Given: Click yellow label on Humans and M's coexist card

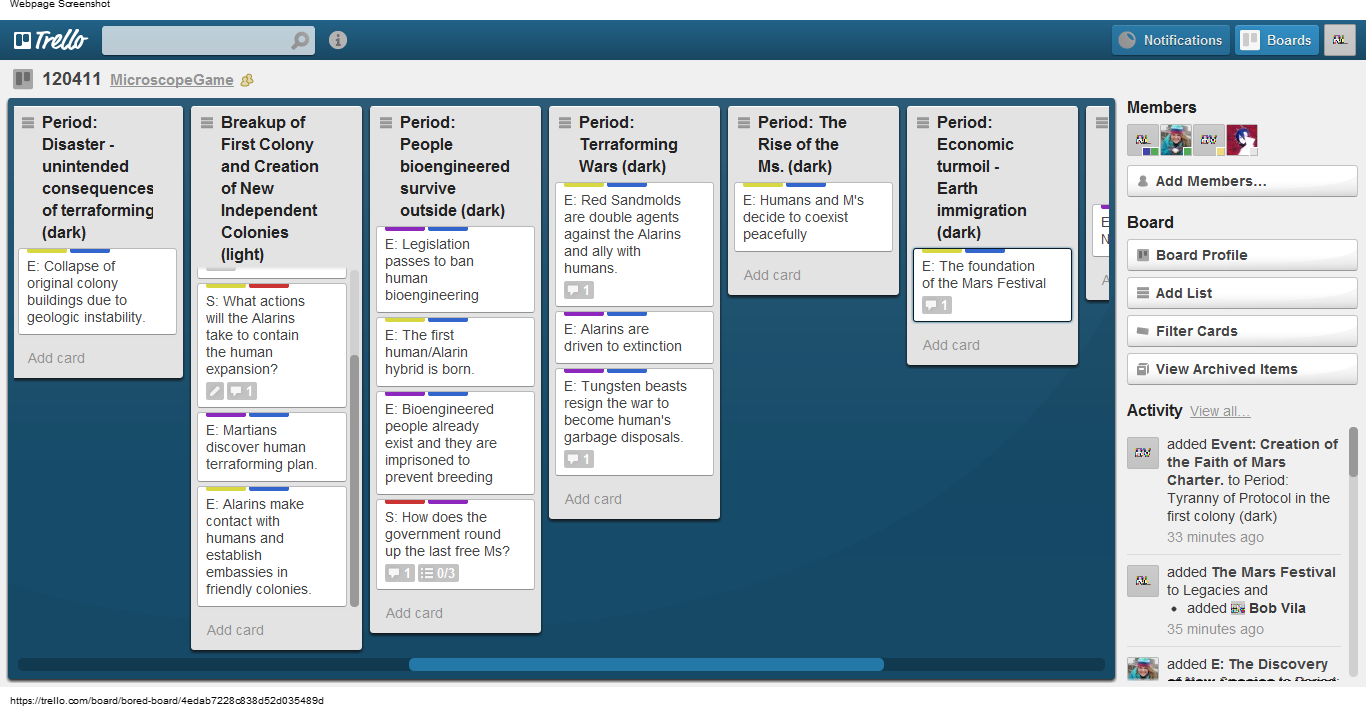Looking at the screenshot, I should pos(763,184).
